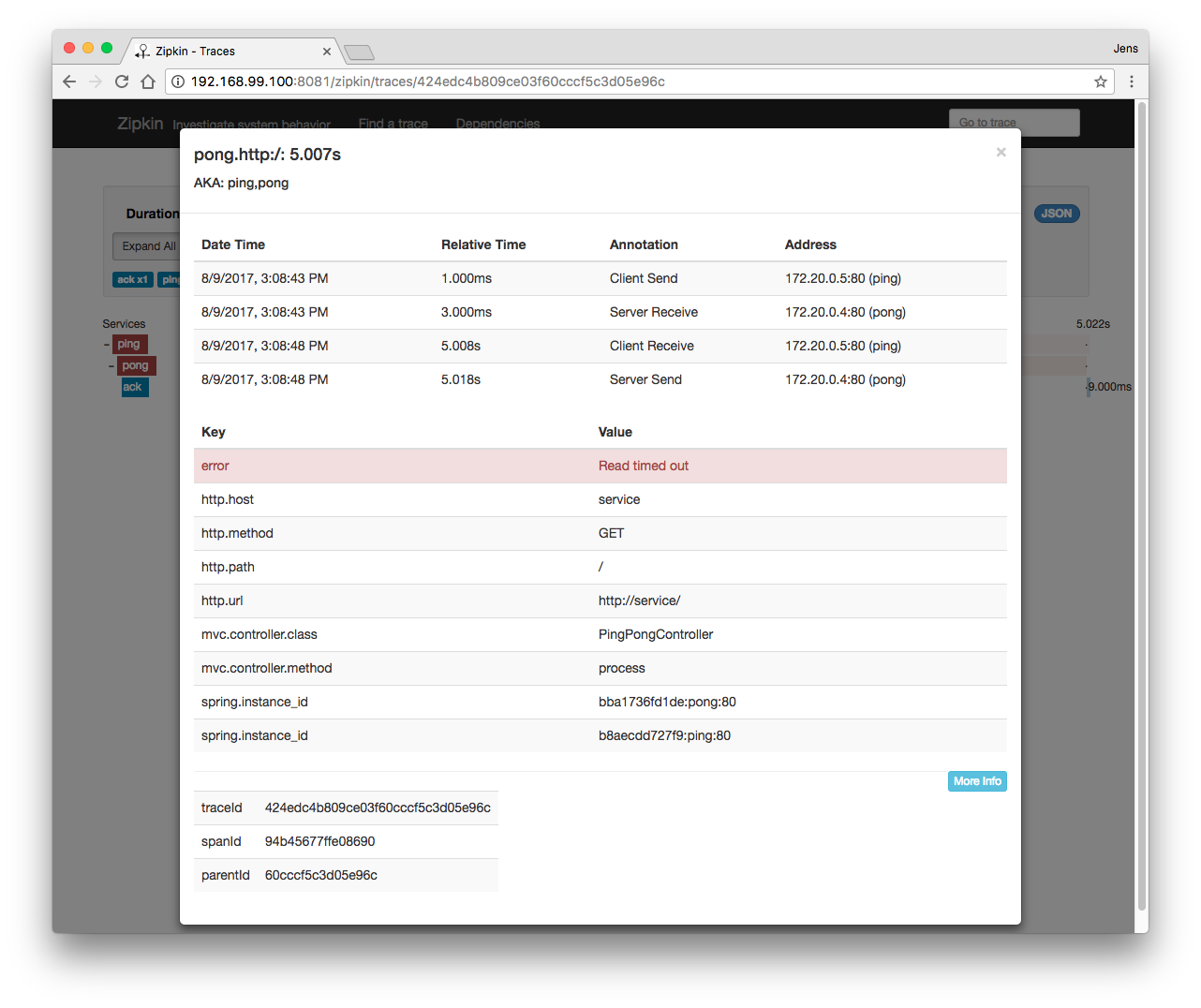Screen dimensions: 1201x1008
Task: Click the '9.000ms' span duration label
Action: click(x=1110, y=387)
